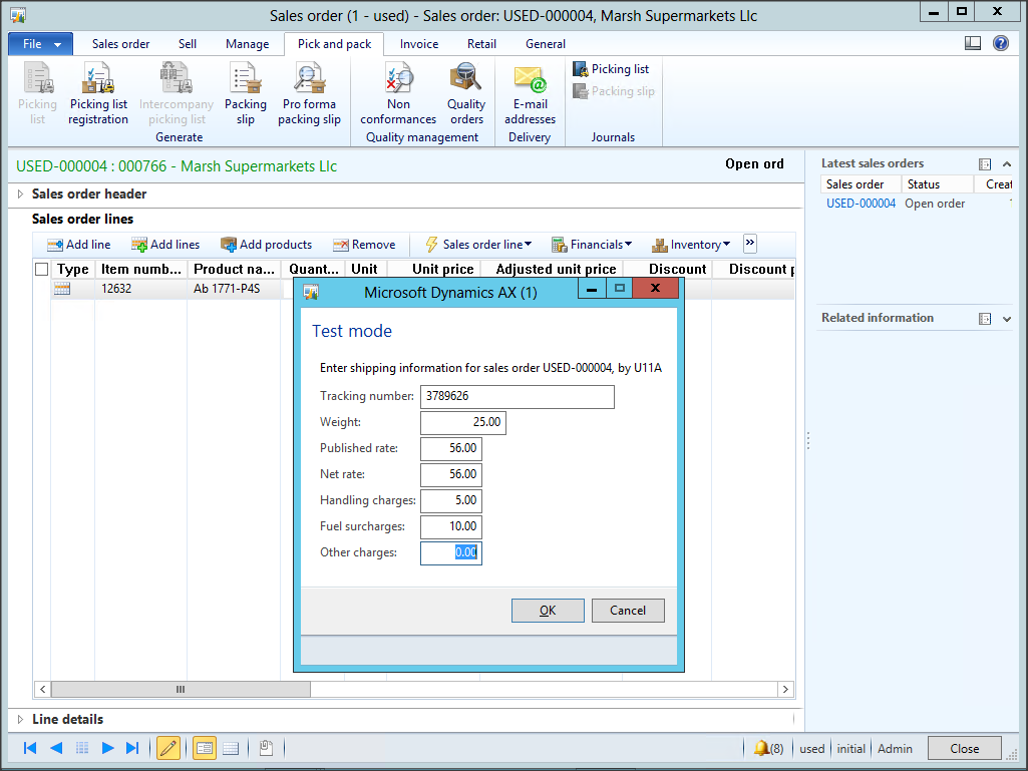
Task: Switch to the Invoice ribbon tab
Action: tap(419, 44)
